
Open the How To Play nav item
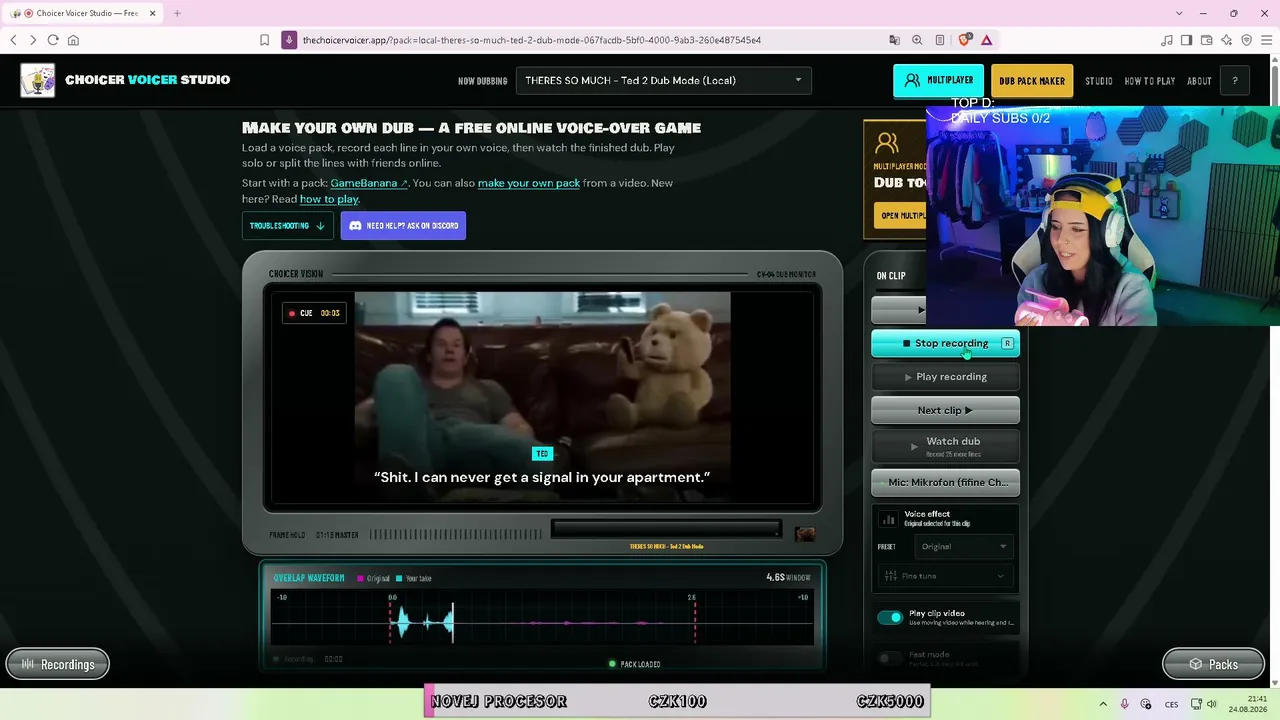point(1150,81)
